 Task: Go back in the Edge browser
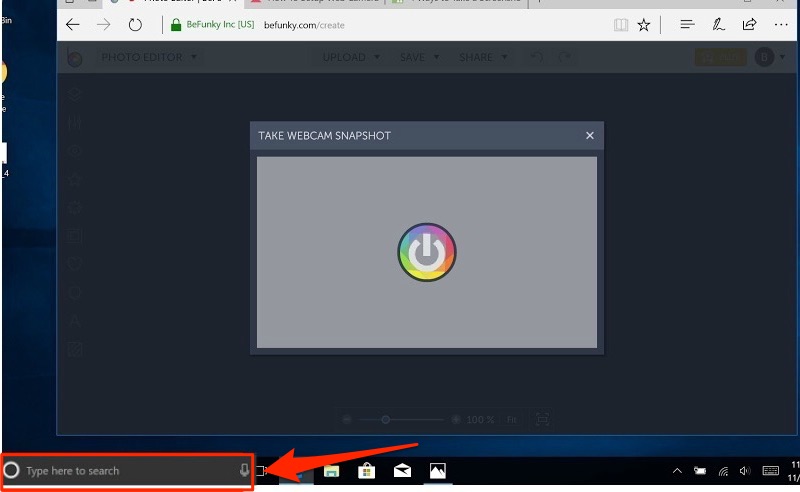pyautogui.click(x=73, y=24)
